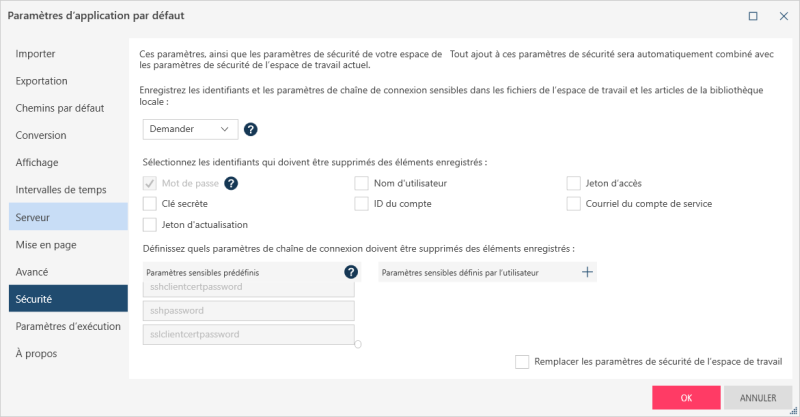Click help icon for Paramètres sensibles prédéfinis

(351, 271)
